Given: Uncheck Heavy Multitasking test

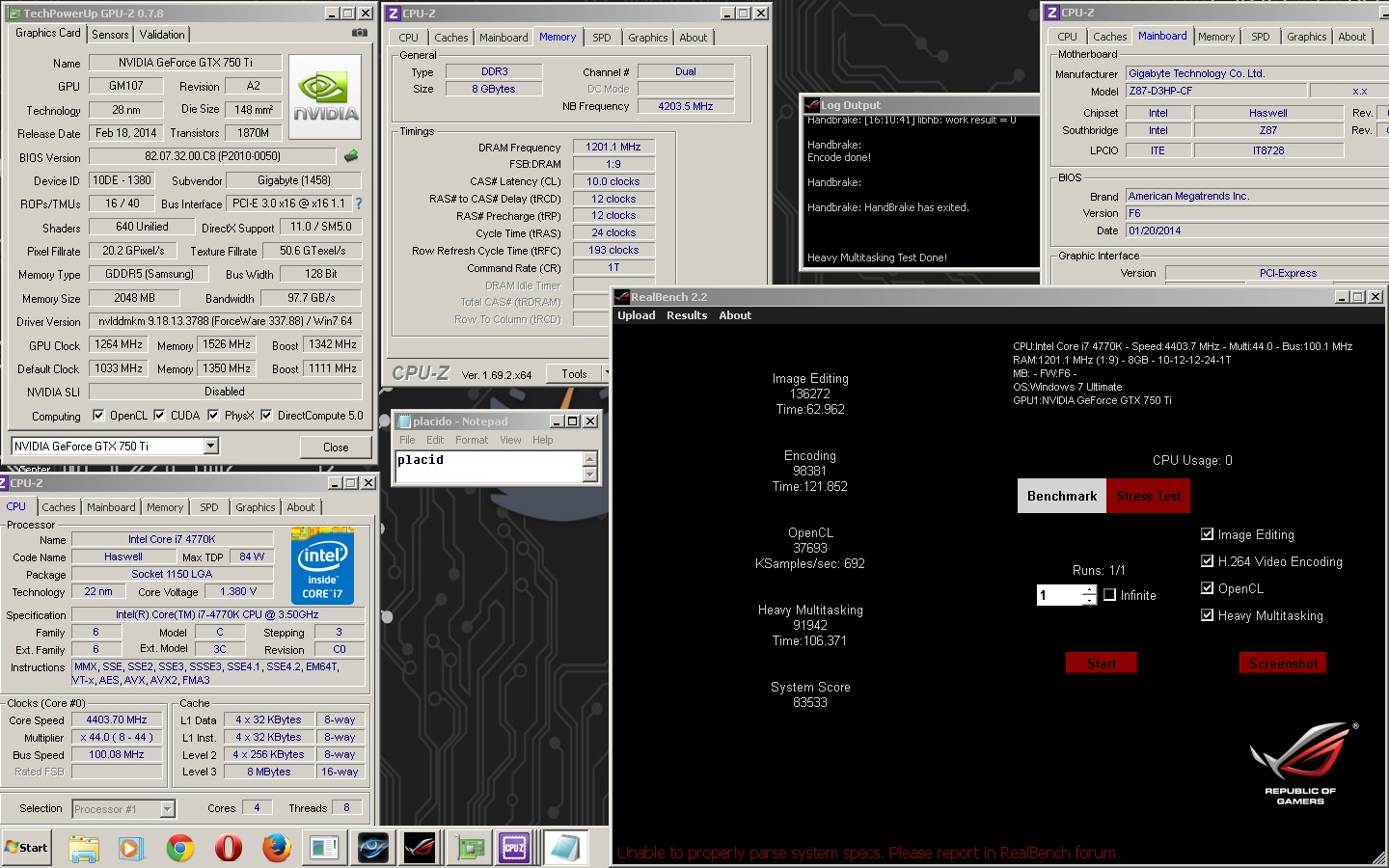Looking at the screenshot, I should click(1207, 614).
